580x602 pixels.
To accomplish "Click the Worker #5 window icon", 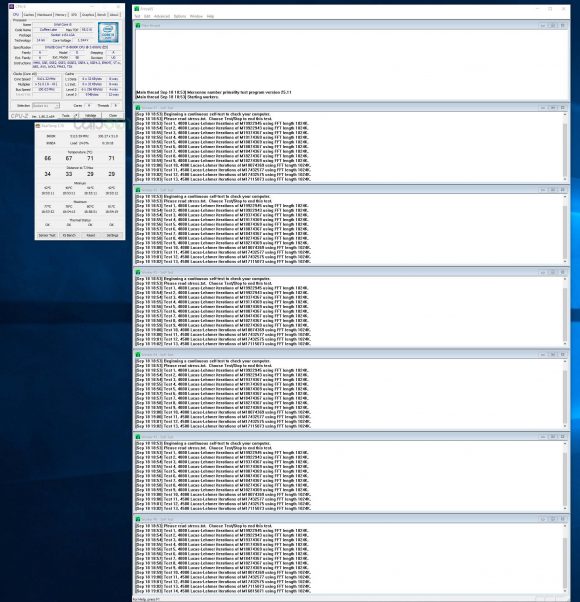I will (x=138, y=437).
